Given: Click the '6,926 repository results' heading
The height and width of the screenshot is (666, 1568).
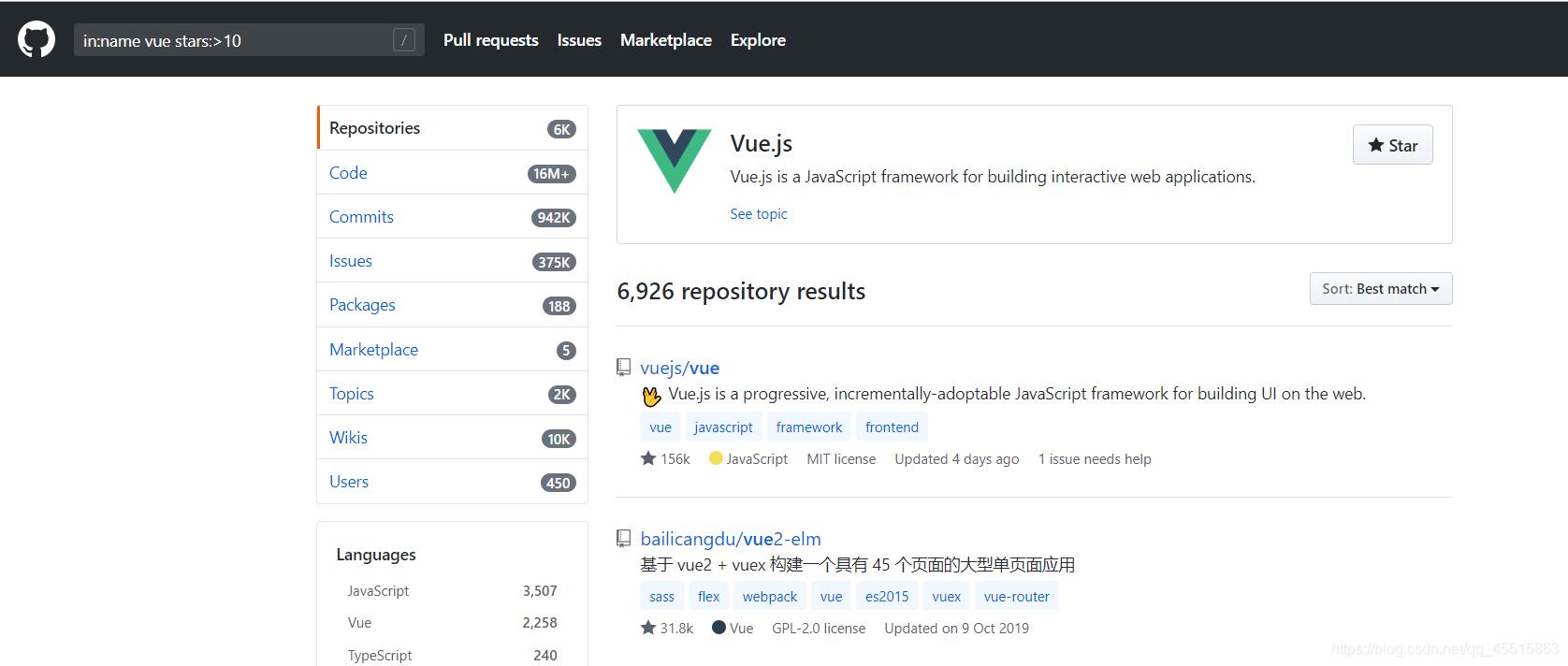Looking at the screenshot, I should tap(741, 292).
